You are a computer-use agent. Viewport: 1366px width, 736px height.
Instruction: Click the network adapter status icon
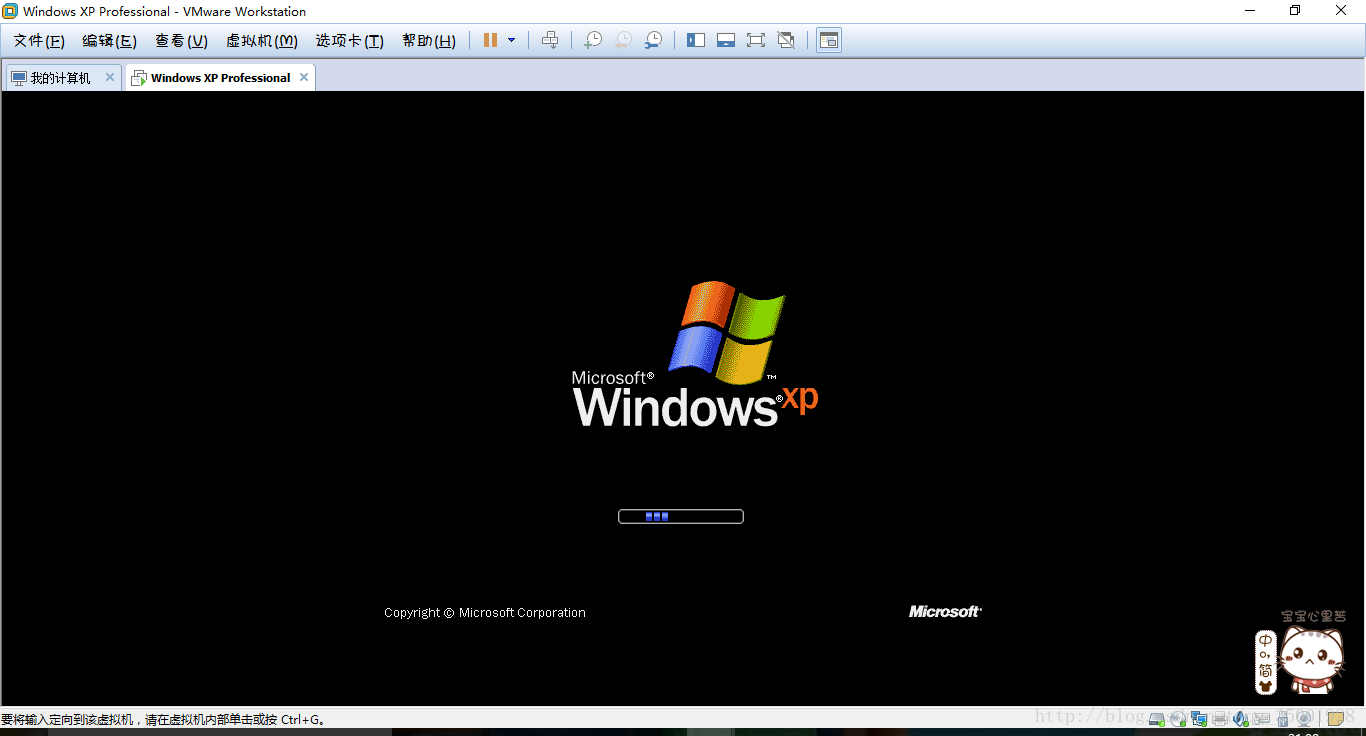pos(1199,718)
